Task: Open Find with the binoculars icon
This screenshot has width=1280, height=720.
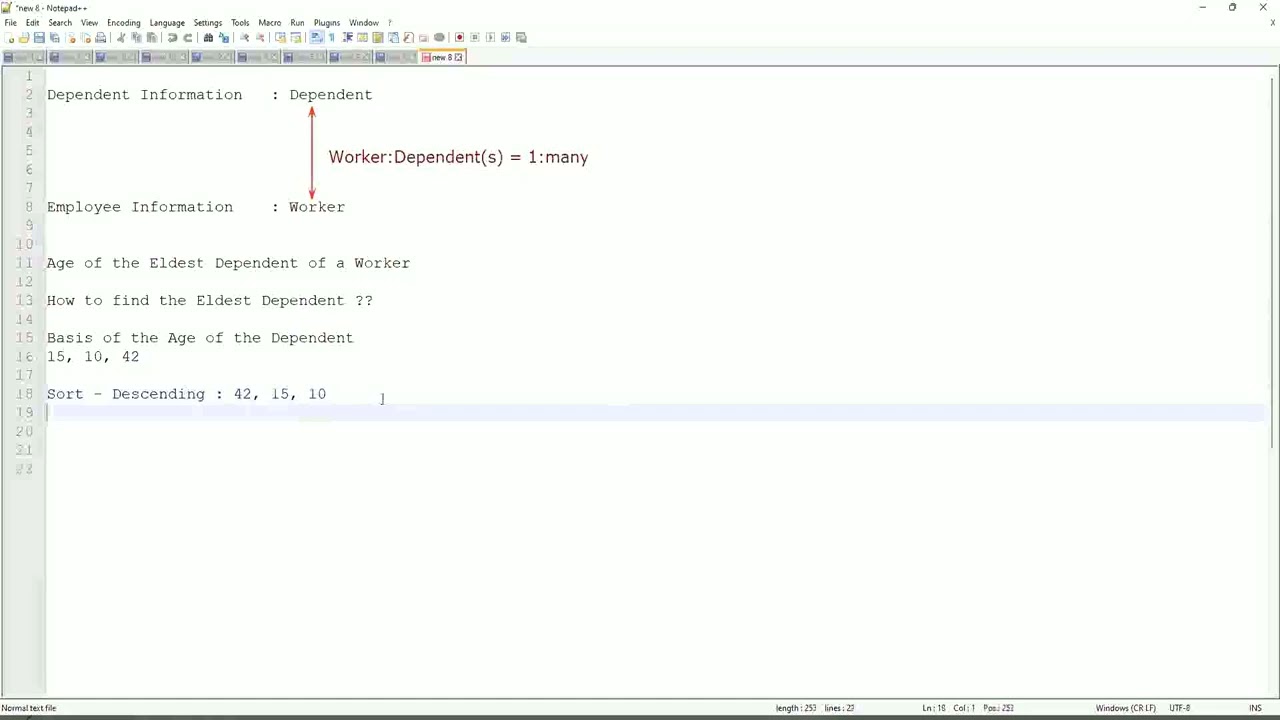Action: tap(208, 37)
